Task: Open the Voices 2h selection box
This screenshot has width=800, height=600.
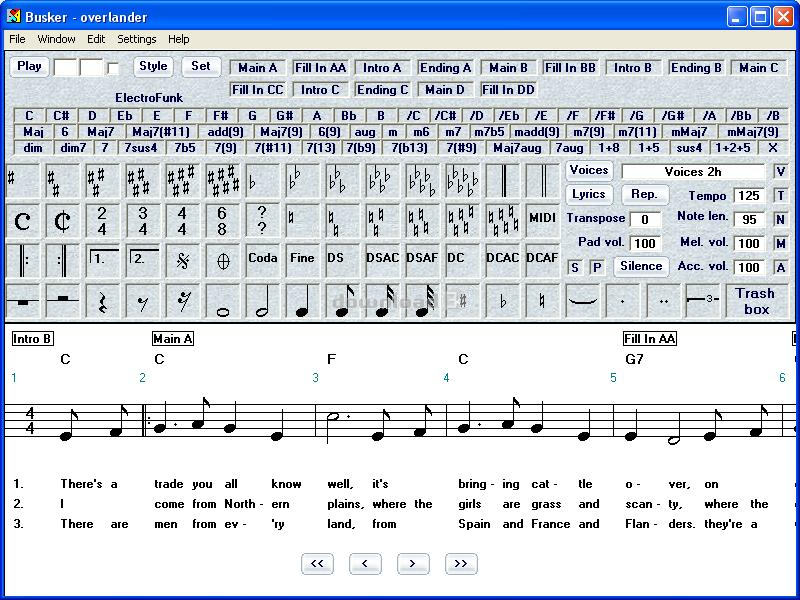Action: [x=692, y=172]
